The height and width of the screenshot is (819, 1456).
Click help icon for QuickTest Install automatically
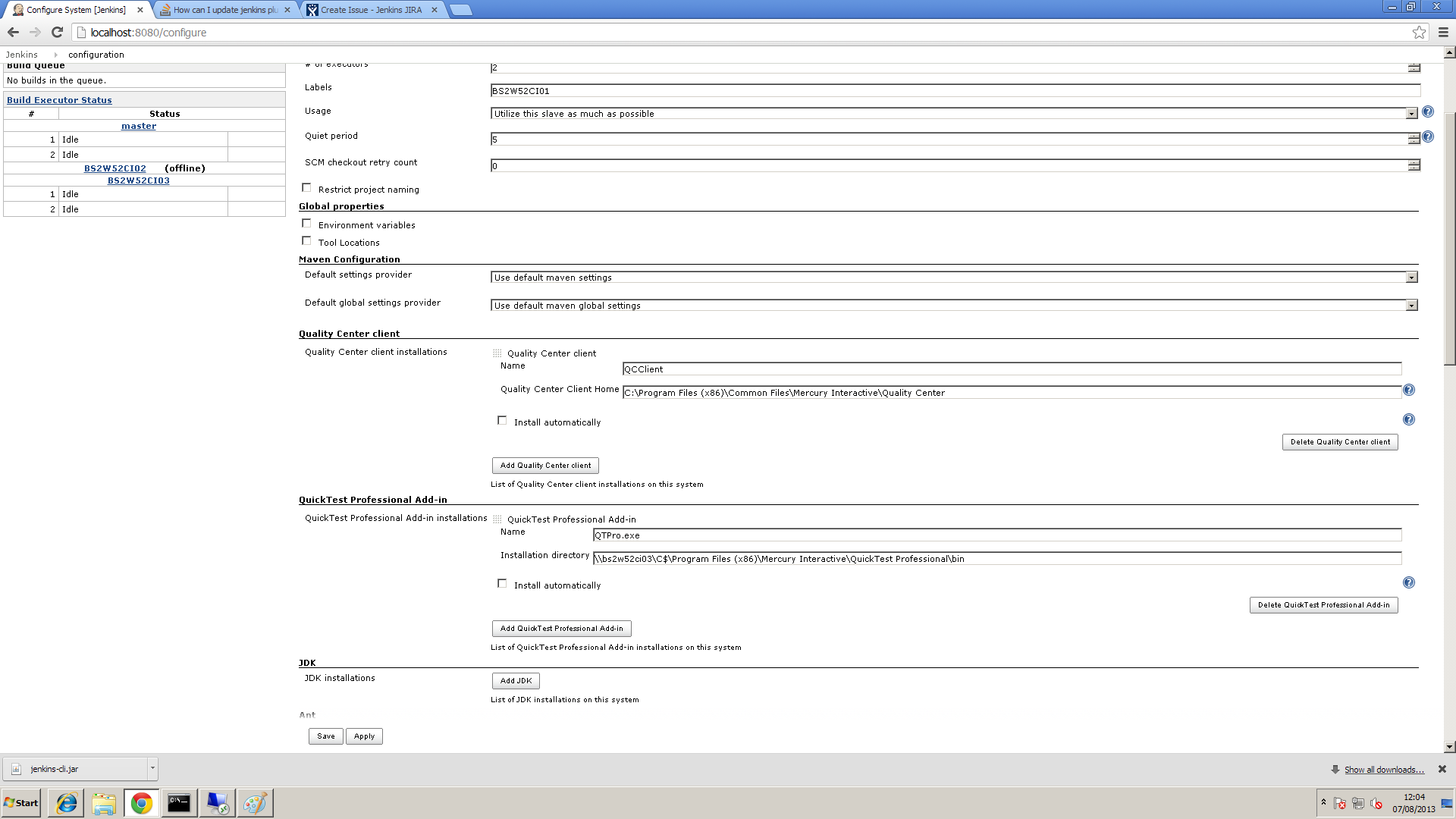tap(1408, 583)
